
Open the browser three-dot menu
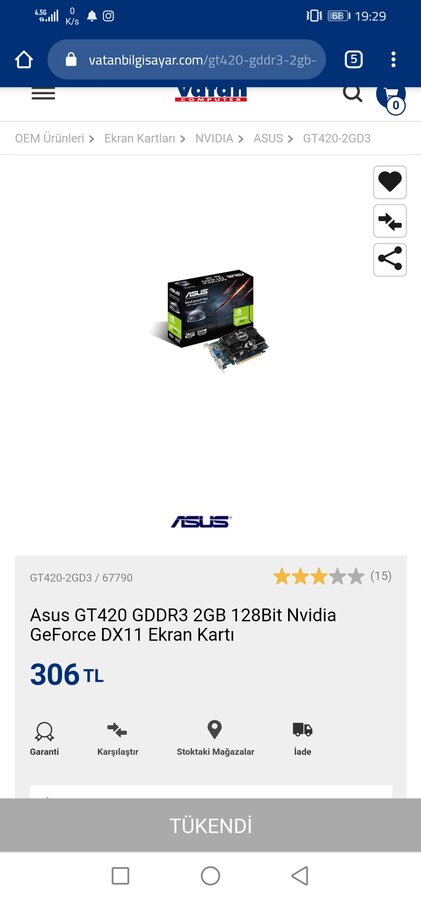pos(393,60)
